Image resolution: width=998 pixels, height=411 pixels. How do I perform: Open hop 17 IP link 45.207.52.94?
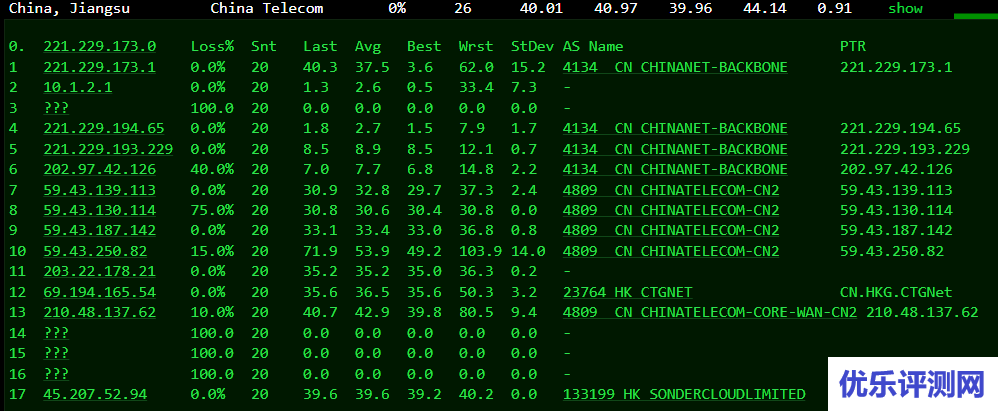point(95,394)
